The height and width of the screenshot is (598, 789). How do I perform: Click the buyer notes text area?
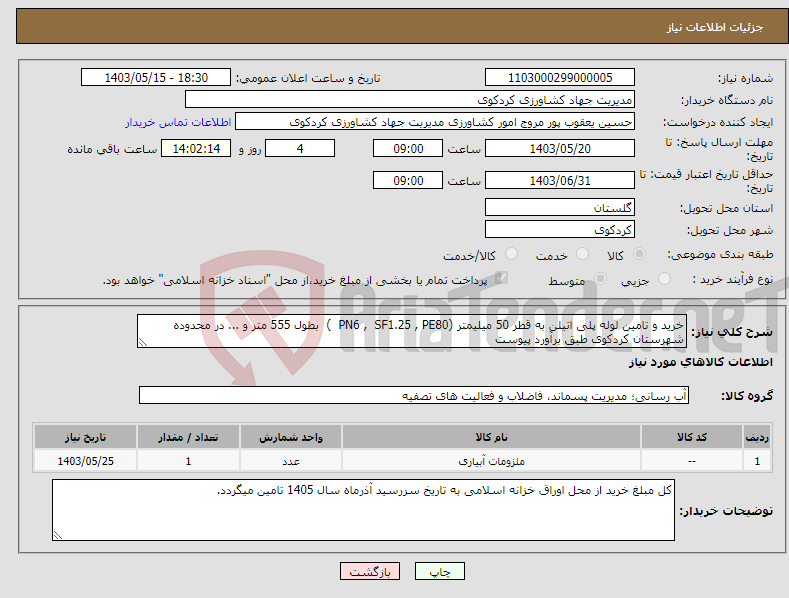pos(363,510)
